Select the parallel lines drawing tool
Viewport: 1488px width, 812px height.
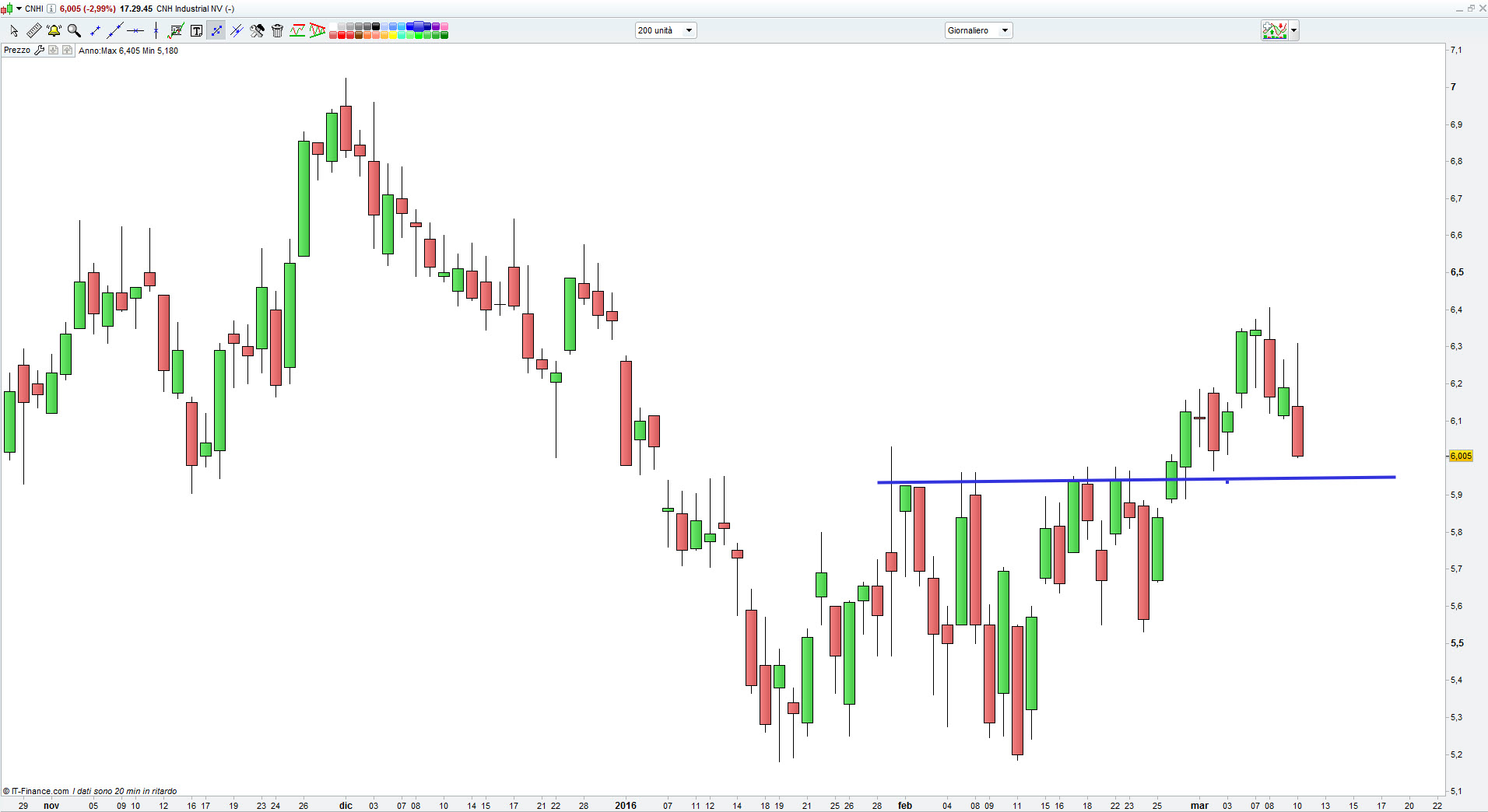(x=237, y=30)
